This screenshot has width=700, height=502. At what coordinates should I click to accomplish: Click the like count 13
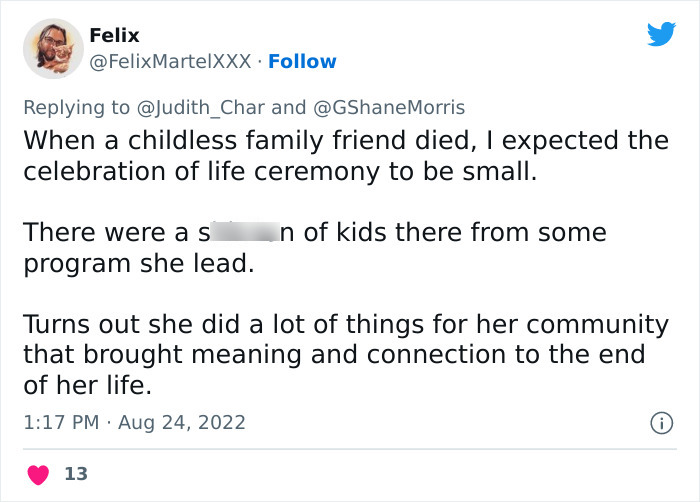coord(75,474)
